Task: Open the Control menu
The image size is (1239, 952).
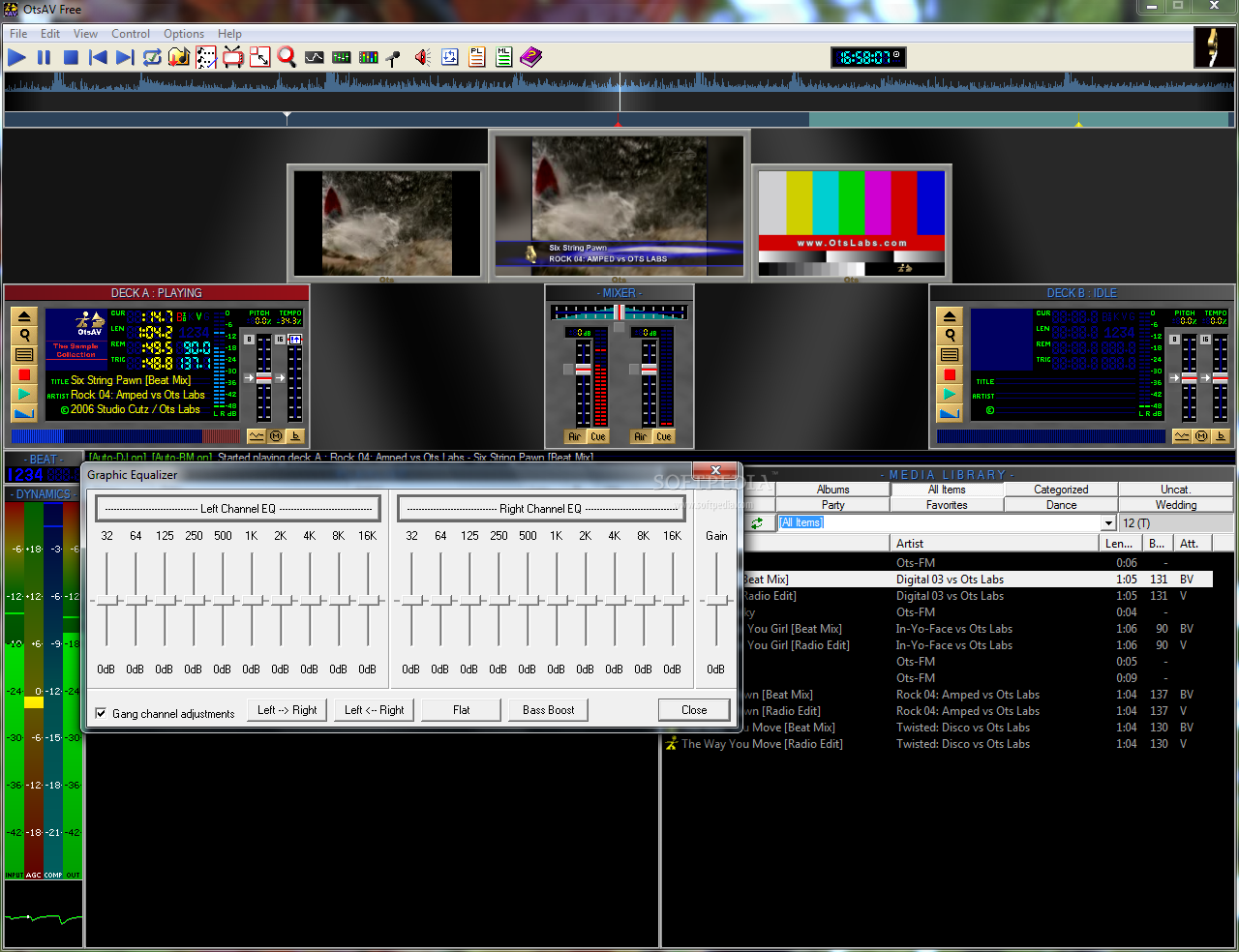Action: coord(131,34)
